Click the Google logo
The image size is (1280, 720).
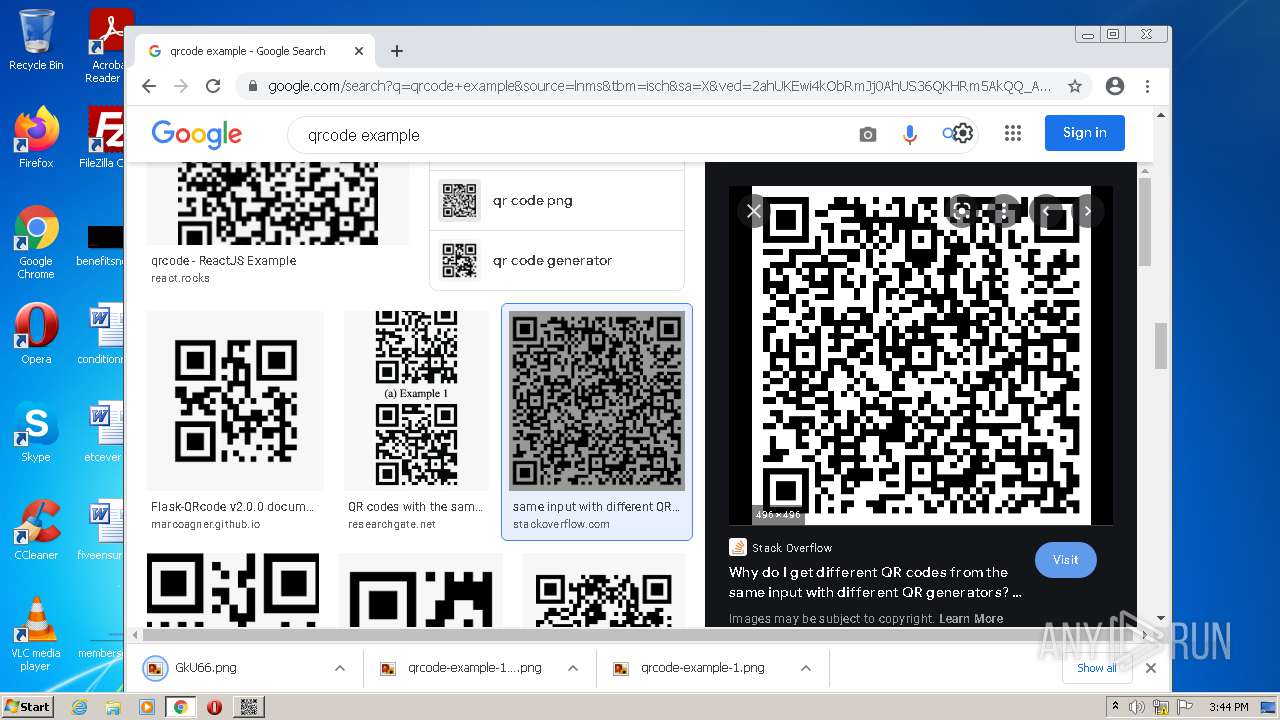point(197,134)
